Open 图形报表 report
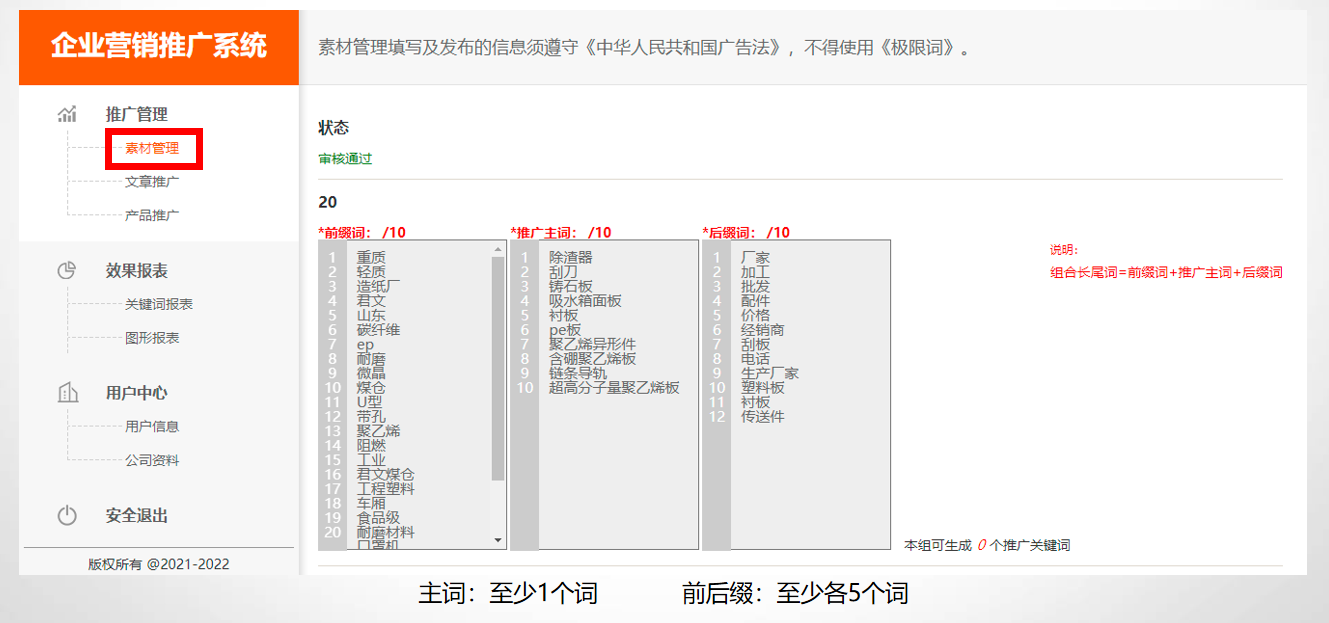1329x623 pixels. pyautogui.click(x=152, y=338)
